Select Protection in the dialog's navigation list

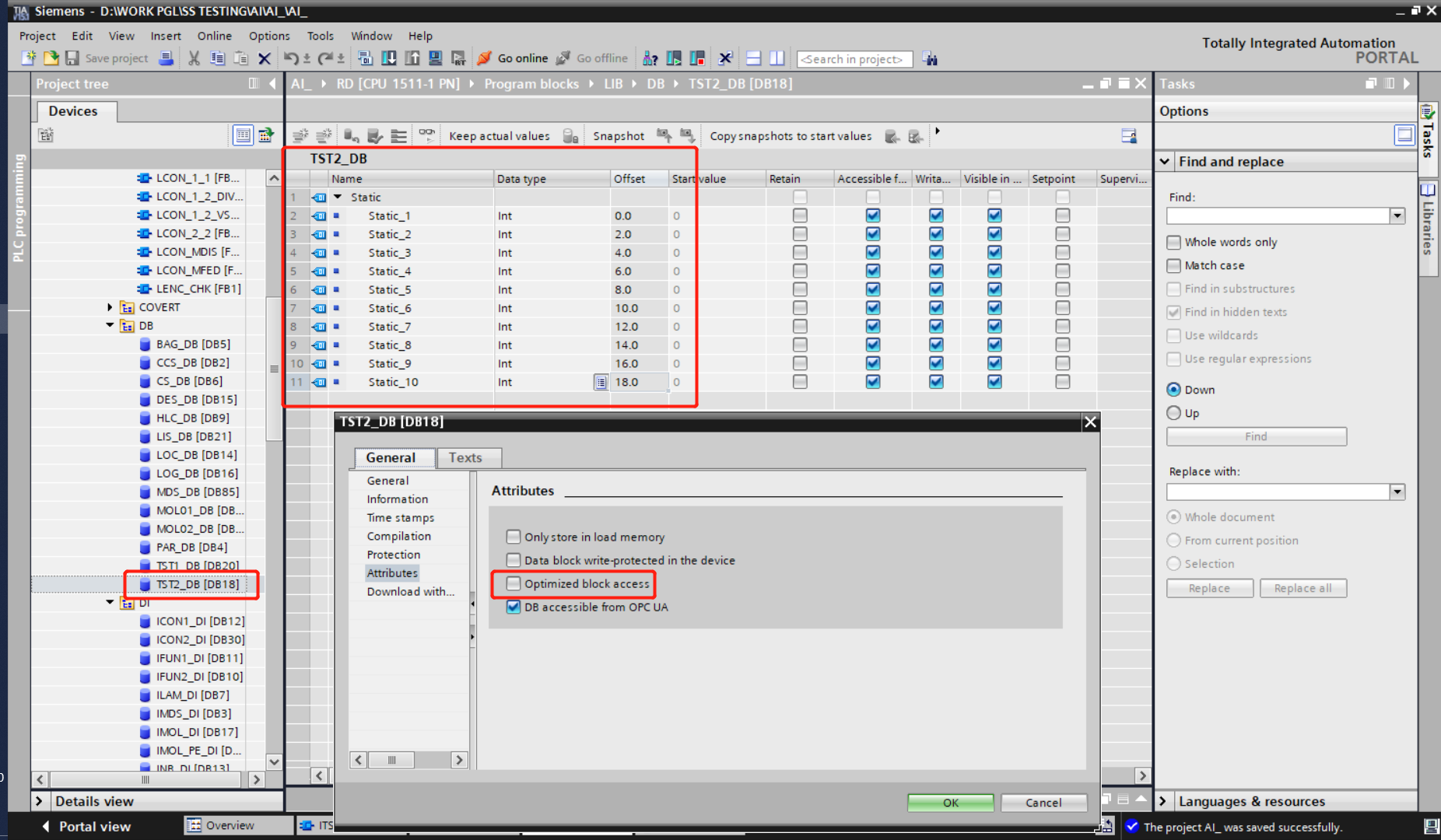[394, 555]
